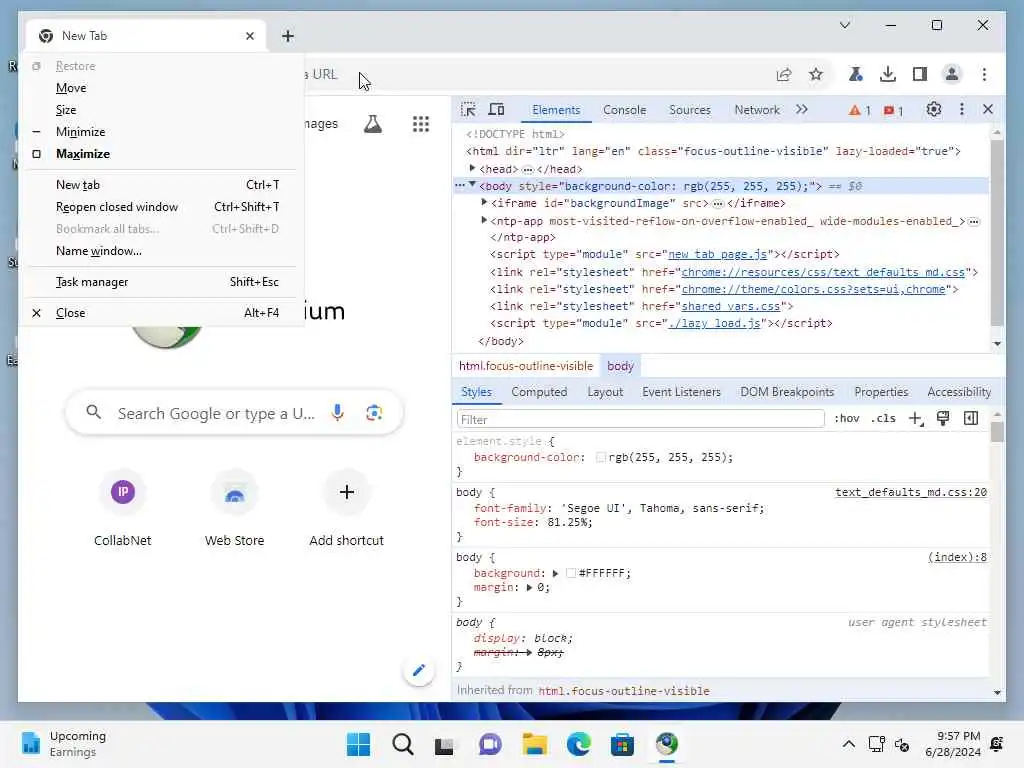This screenshot has height=768, width=1024.
Task: Expand the background shorthand property triangle
Action: coord(555,573)
